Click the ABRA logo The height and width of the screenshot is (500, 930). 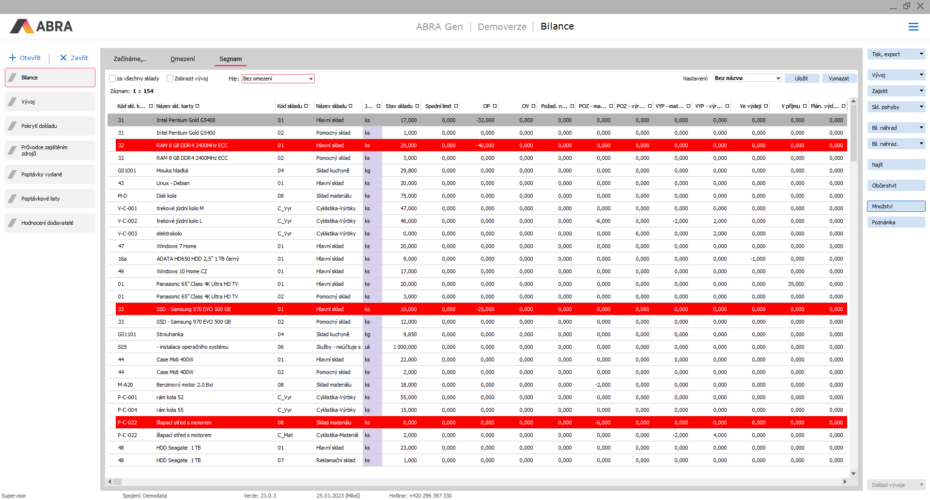[x=42, y=27]
